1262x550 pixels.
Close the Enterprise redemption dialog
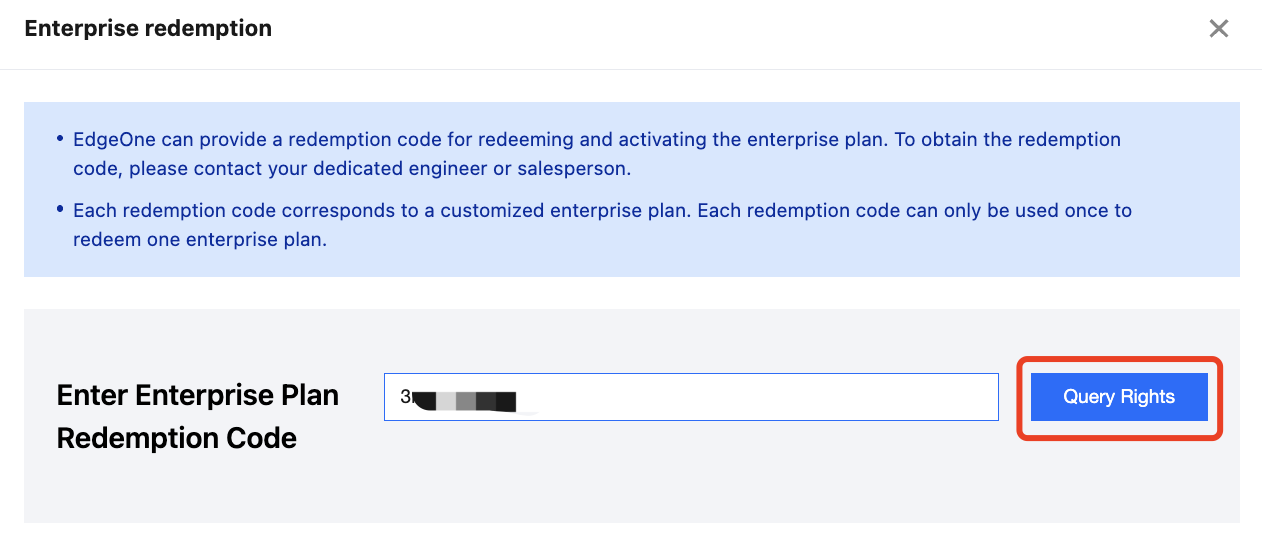pos(1218,29)
